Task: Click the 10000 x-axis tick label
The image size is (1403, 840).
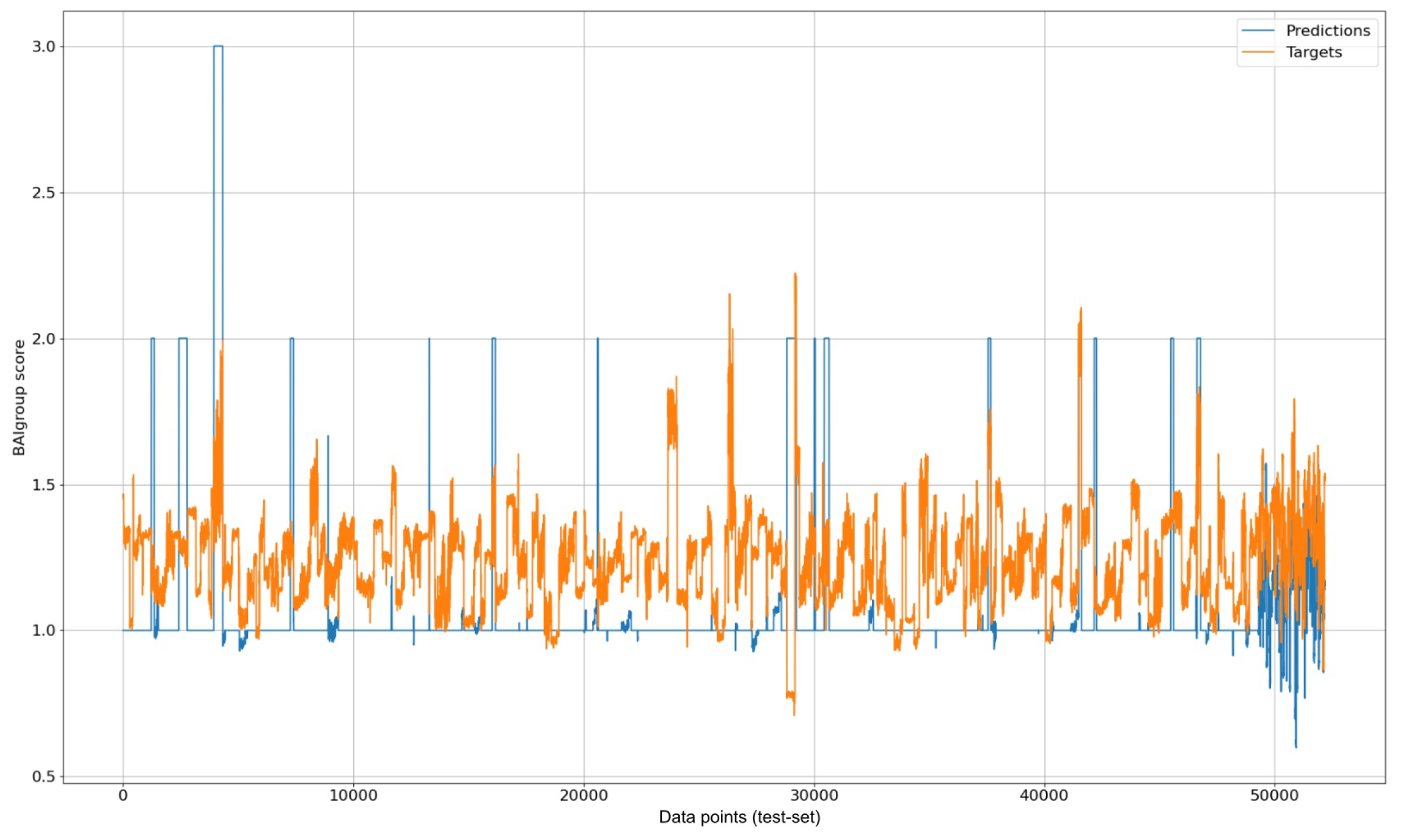Action: pos(353,796)
